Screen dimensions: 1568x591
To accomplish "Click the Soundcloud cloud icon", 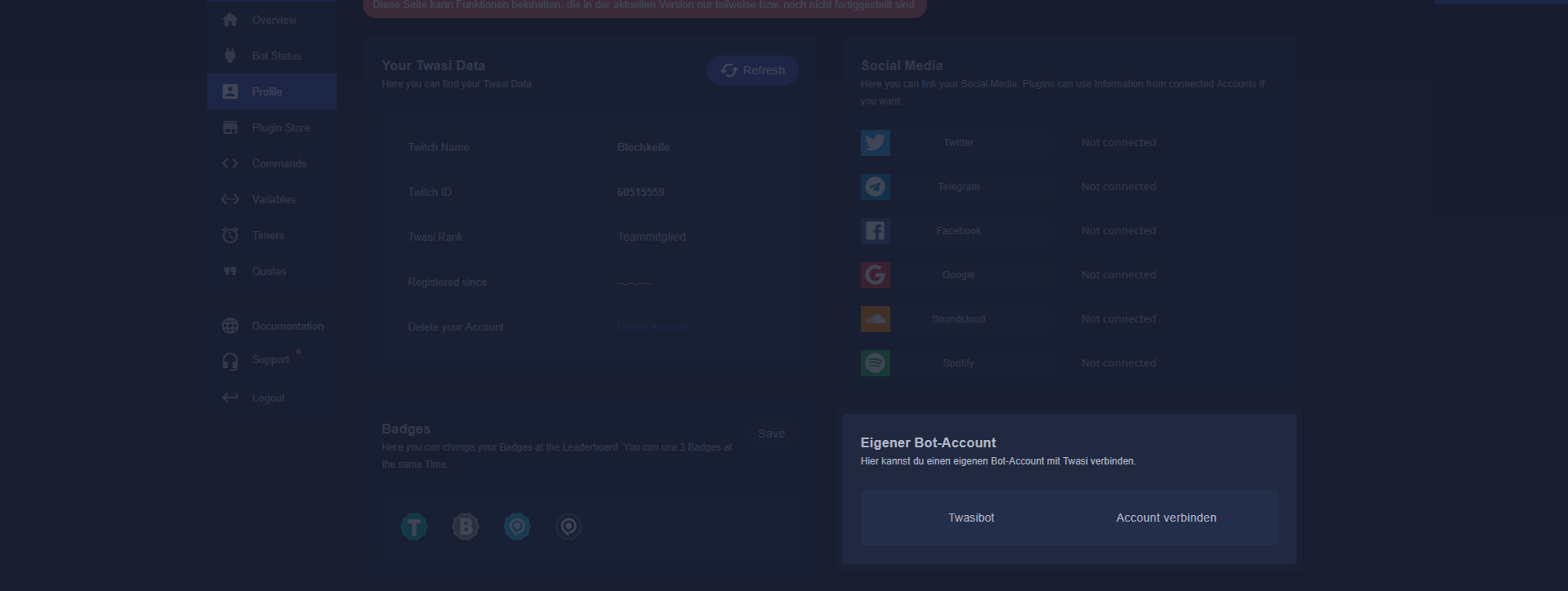I will (x=875, y=319).
